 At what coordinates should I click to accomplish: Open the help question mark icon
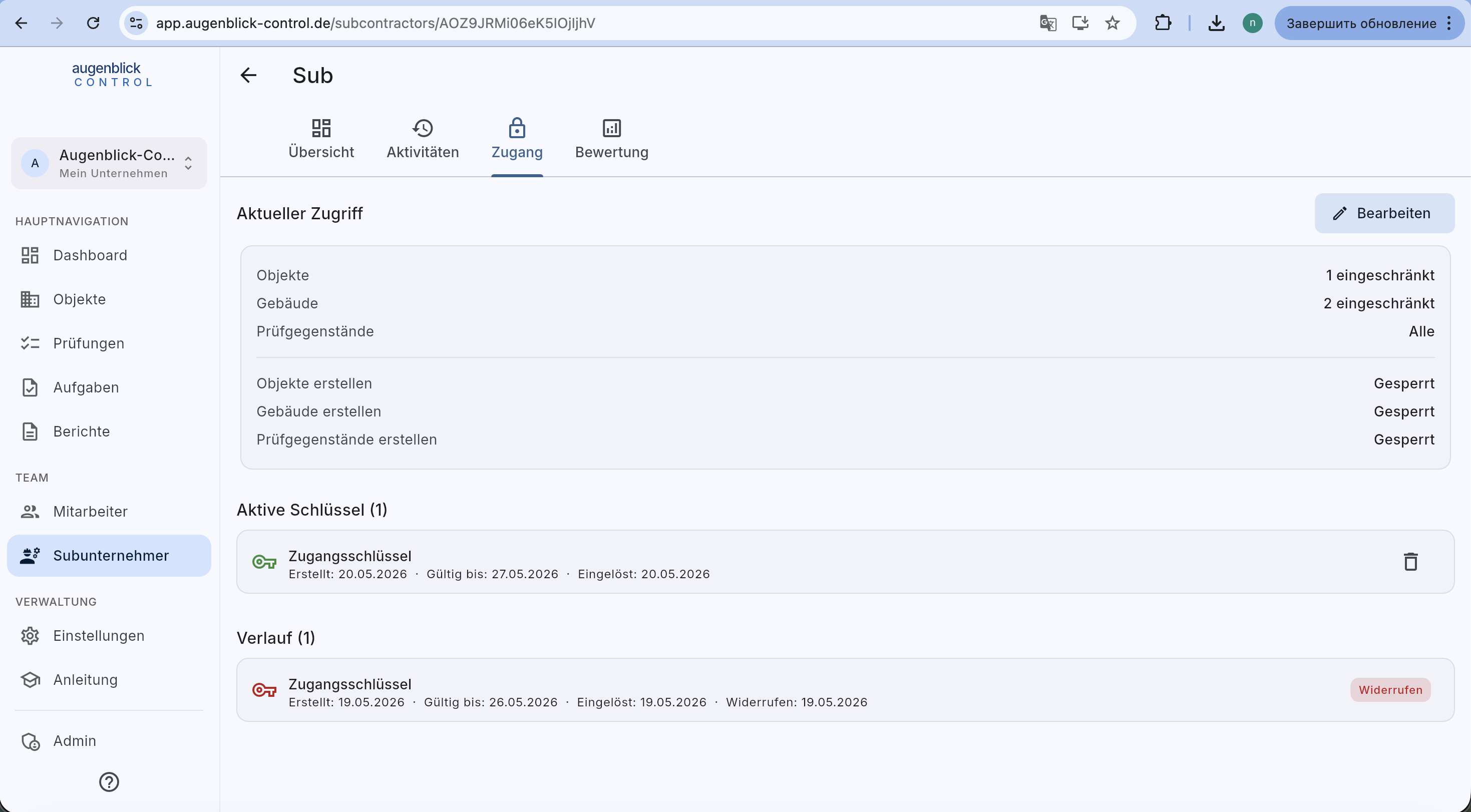109,782
